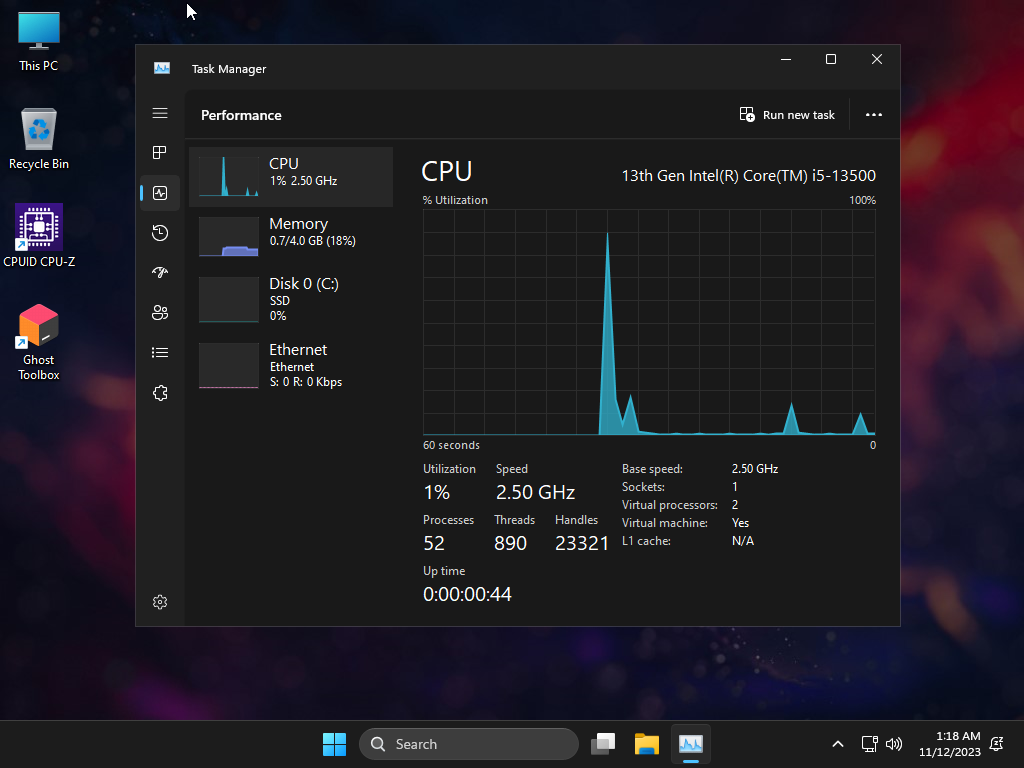The width and height of the screenshot is (1024, 768).
Task: Select the Ethernet performance item
Action: (291, 365)
